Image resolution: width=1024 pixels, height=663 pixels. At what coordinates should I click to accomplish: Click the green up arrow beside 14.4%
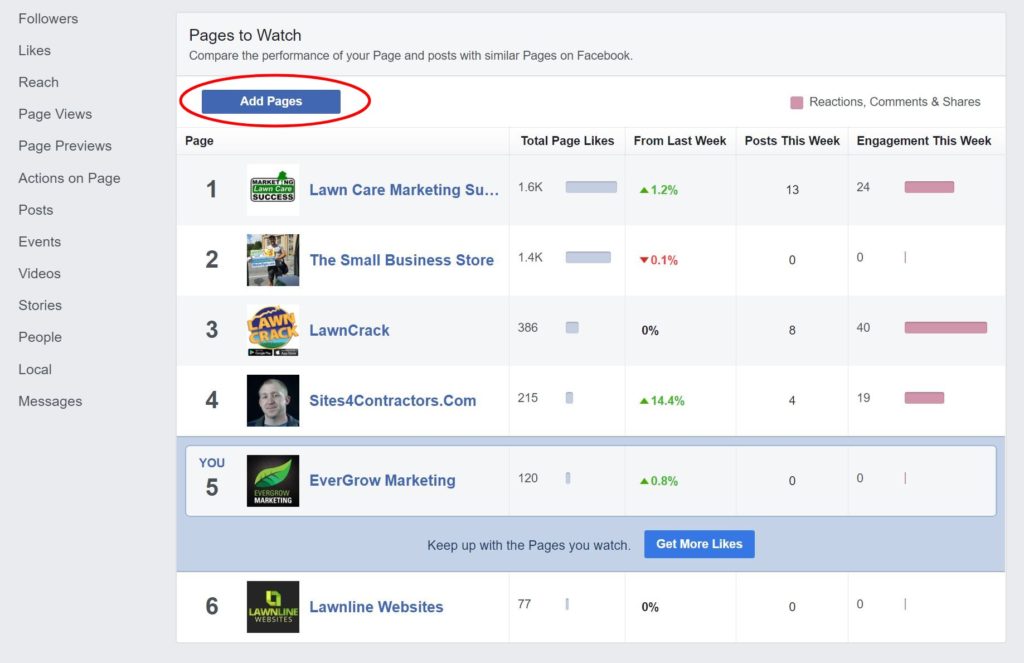[x=644, y=401]
